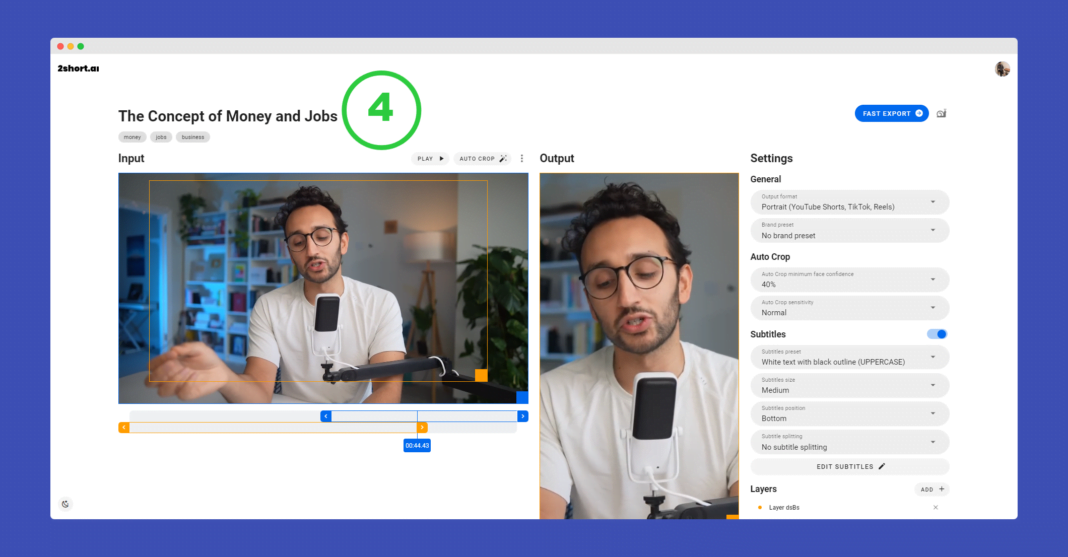The height and width of the screenshot is (557, 1068).
Task: Open the Brand preset dropdown
Action: pos(850,231)
